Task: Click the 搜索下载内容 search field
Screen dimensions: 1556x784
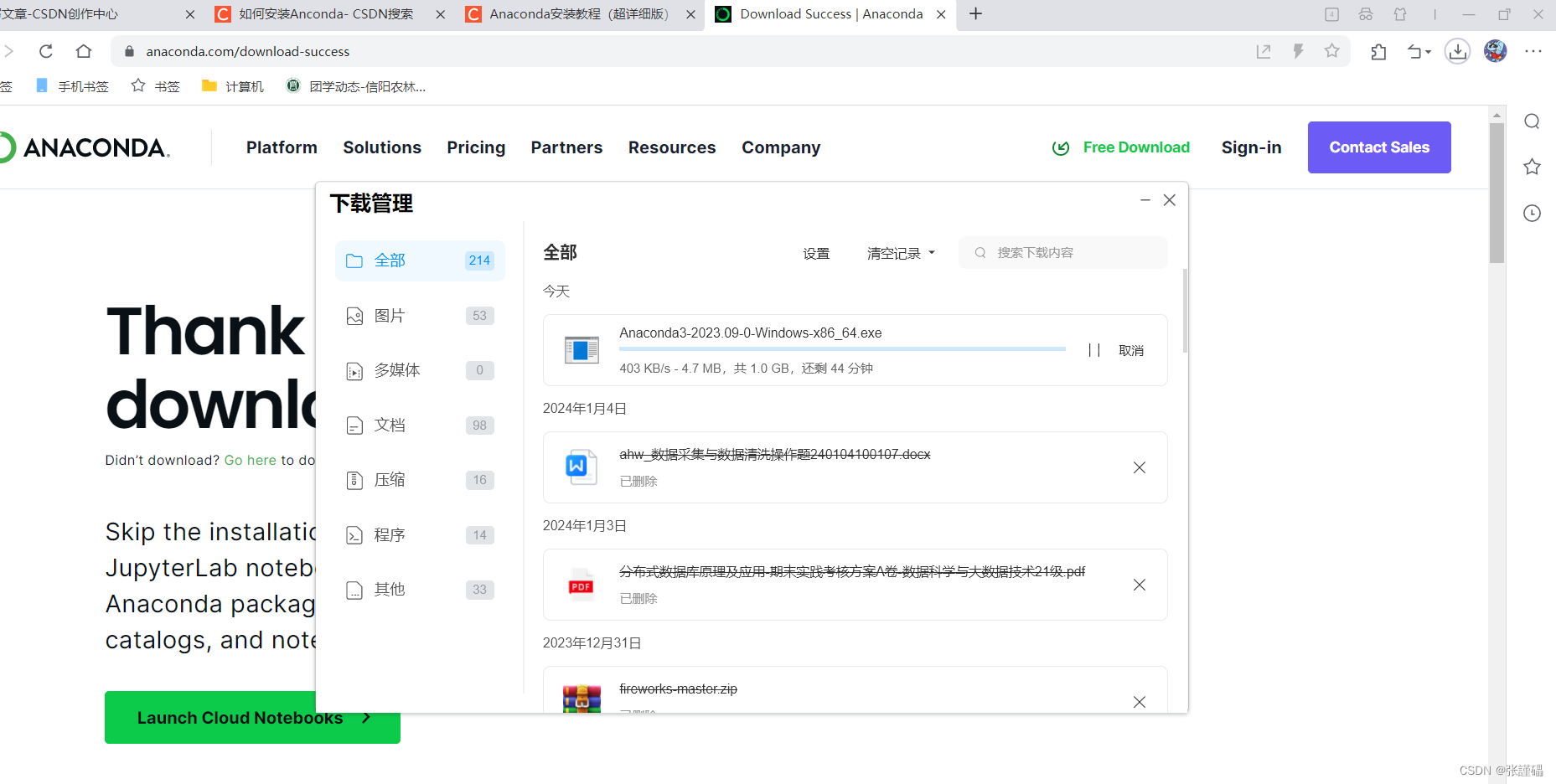Action: [x=1064, y=252]
